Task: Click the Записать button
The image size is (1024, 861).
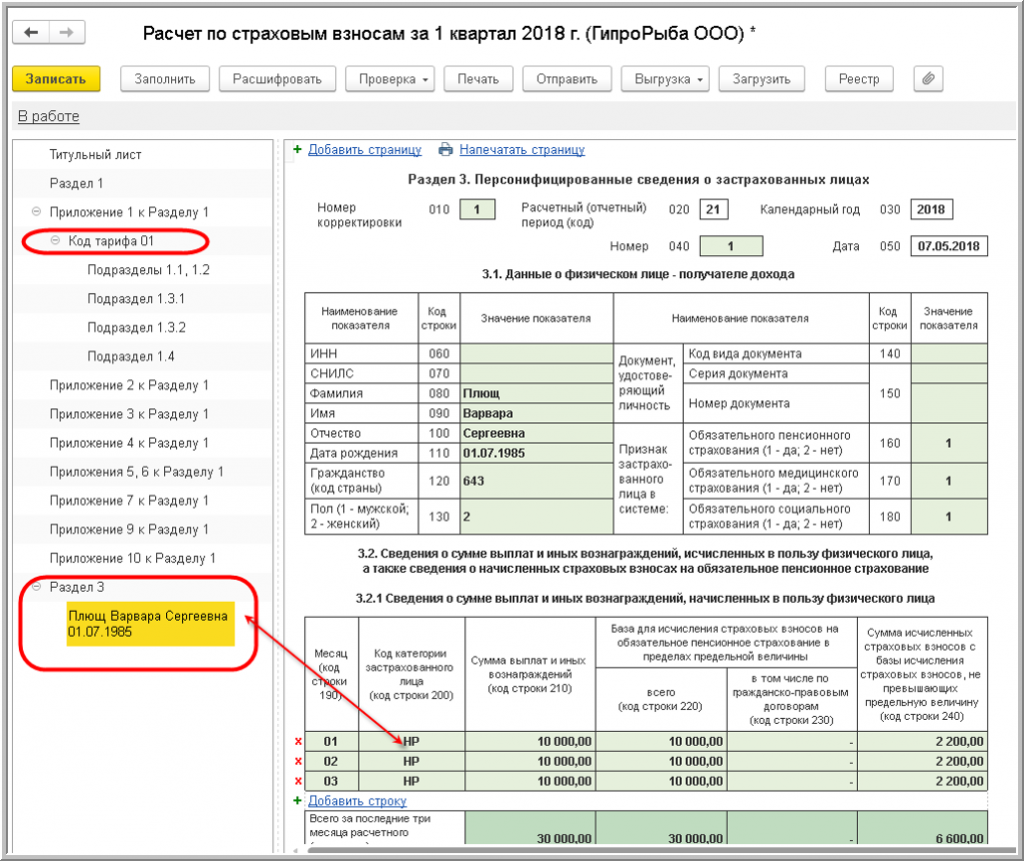Action: (56, 79)
